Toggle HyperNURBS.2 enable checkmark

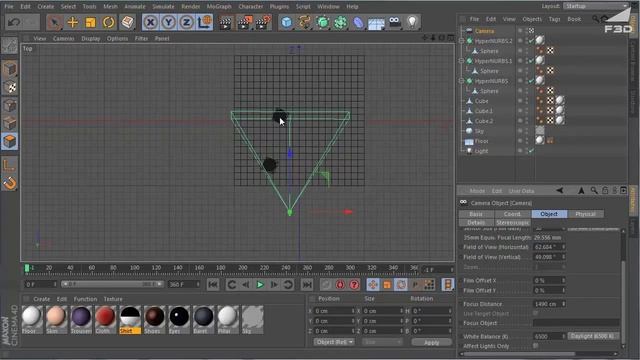(x=531, y=41)
